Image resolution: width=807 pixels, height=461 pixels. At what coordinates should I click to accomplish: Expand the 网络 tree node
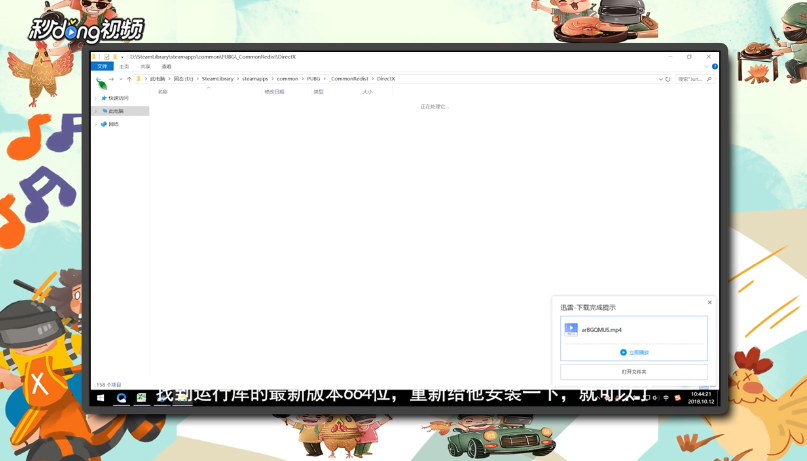pos(96,124)
